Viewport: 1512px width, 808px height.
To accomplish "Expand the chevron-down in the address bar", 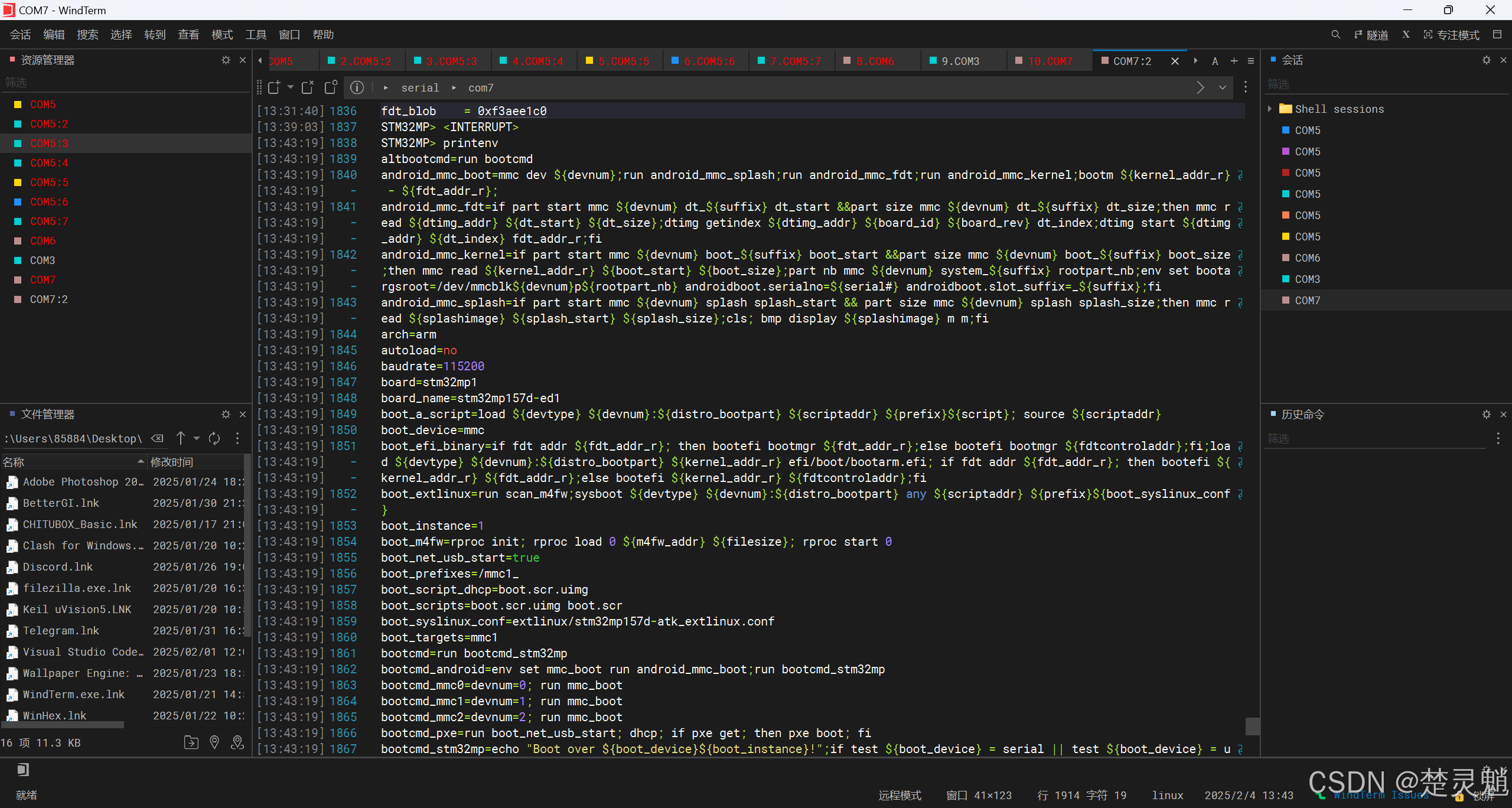I will [1223, 87].
